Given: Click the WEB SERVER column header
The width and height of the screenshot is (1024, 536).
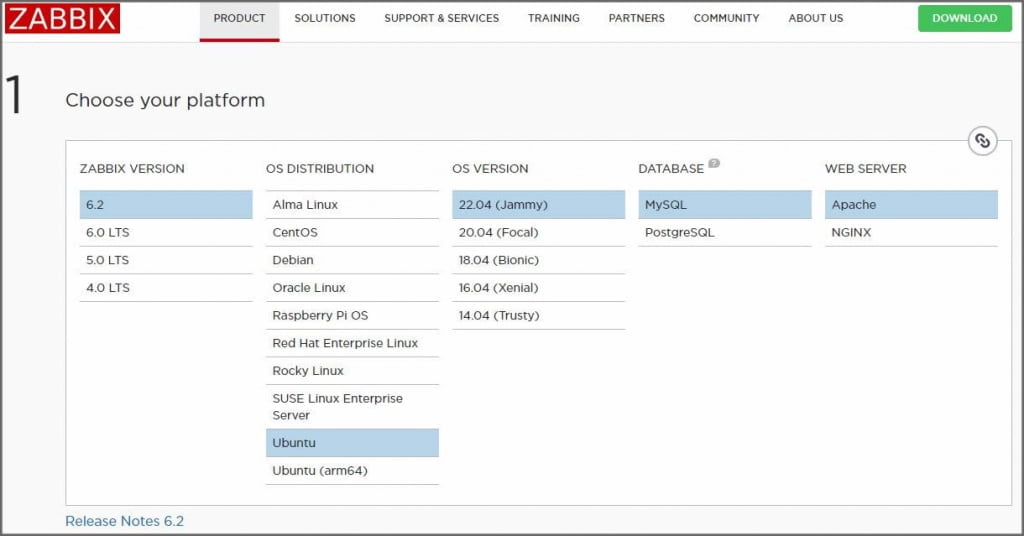Looking at the screenshot, I should click(865, 168).
